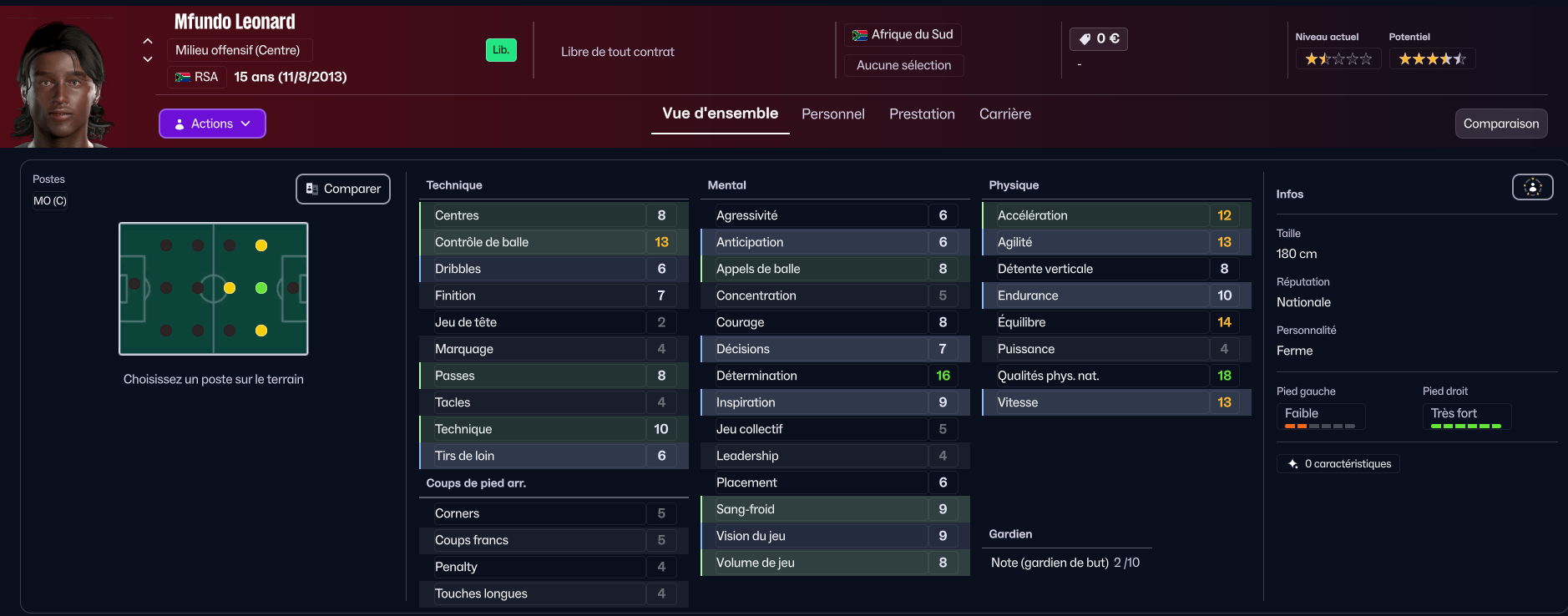Go to next player with down chevron
The image size is (1568, 616).
coord(148,59)
